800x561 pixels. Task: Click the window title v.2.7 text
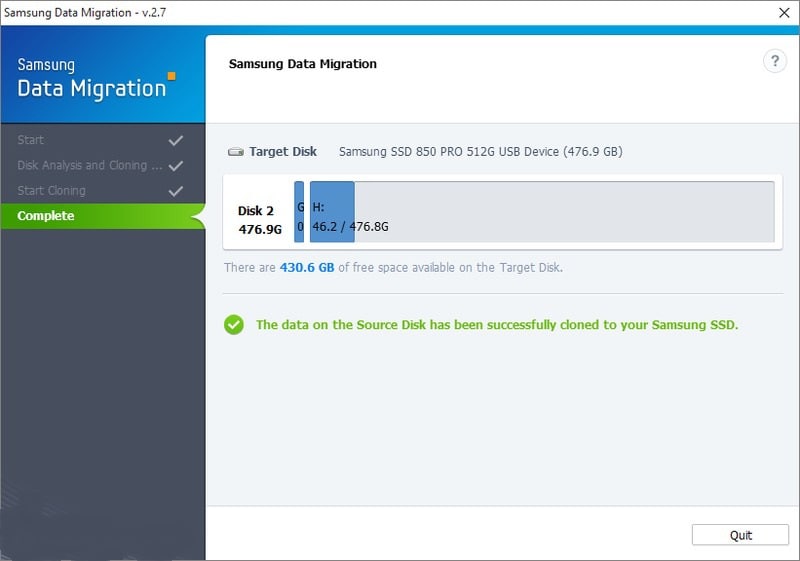85,12
